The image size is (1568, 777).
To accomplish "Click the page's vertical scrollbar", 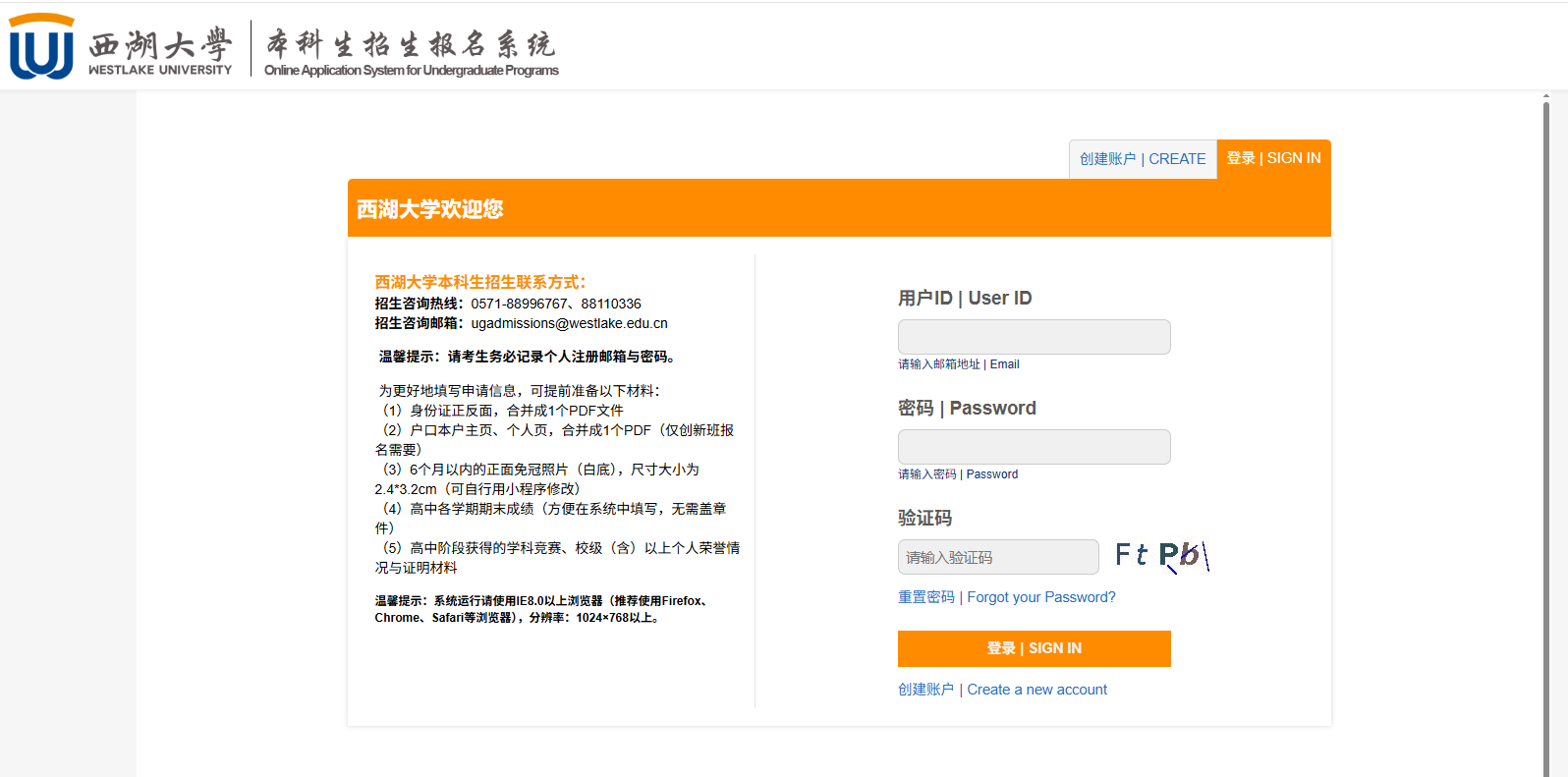I will [x=1545, y=432].
